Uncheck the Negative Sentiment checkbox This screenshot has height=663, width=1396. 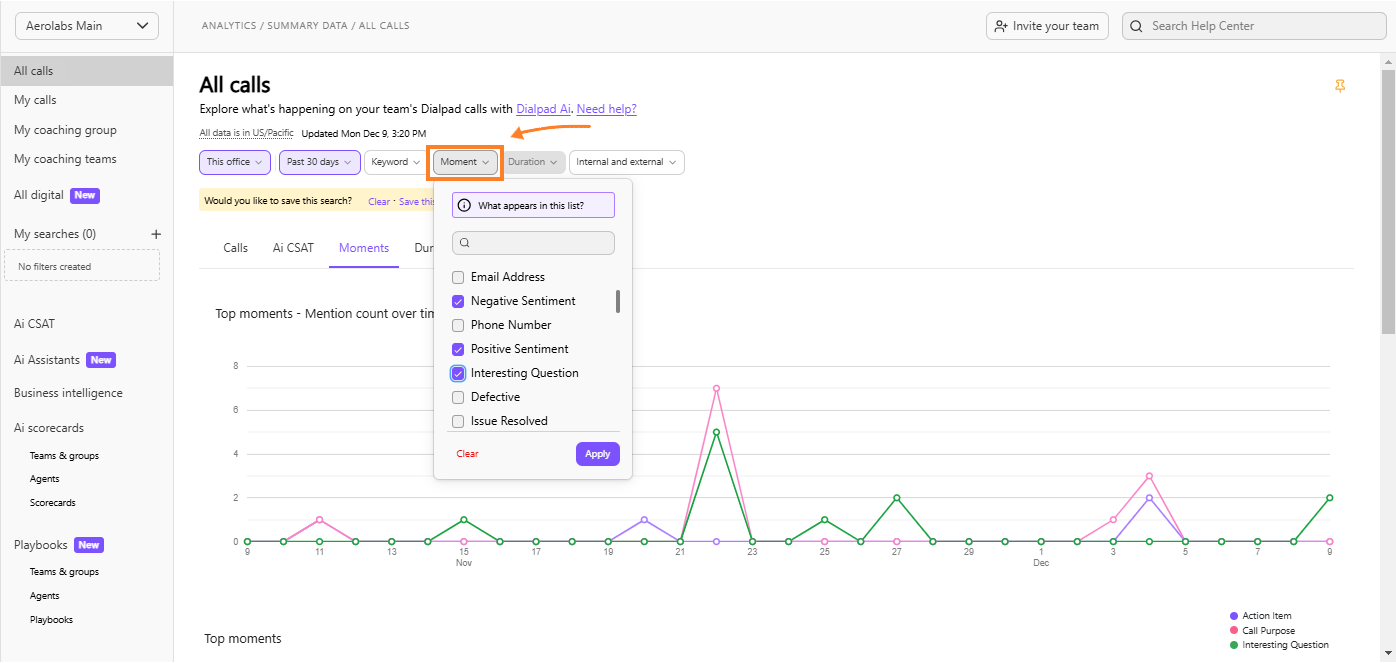point(458,301)
